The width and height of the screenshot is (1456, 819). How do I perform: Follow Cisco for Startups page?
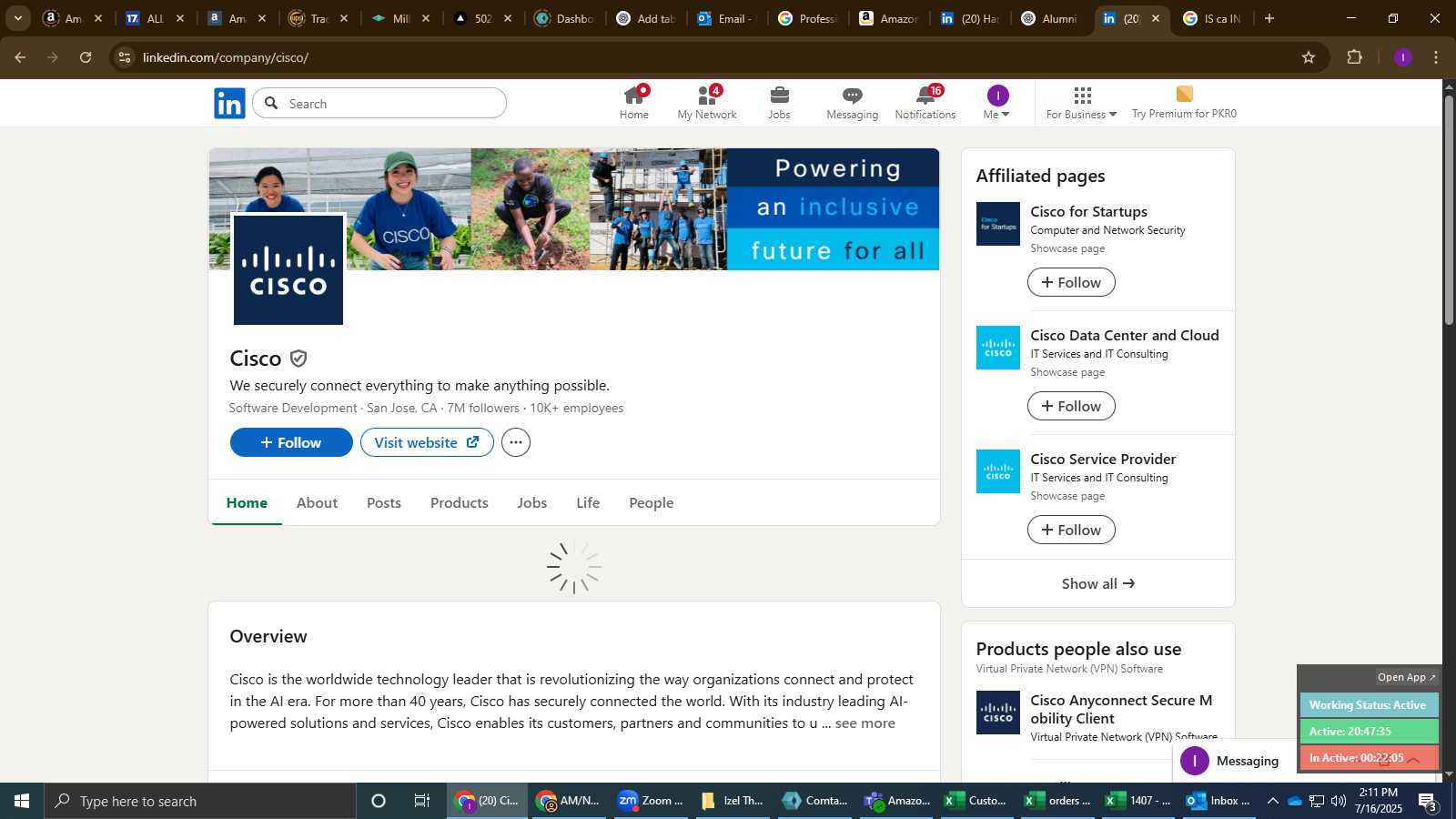click(x=1071, y=282)
